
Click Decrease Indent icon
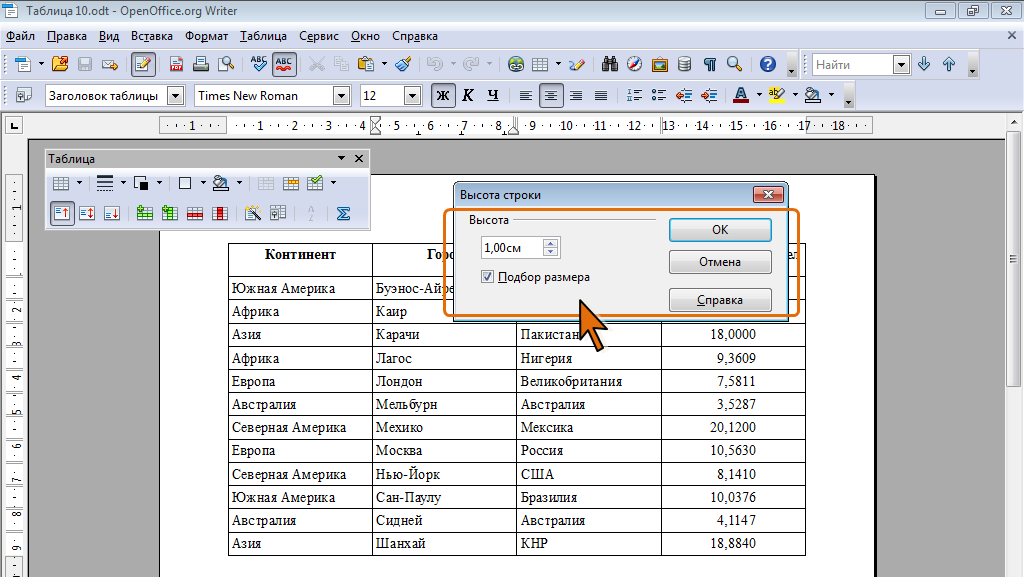click(684, 96)
